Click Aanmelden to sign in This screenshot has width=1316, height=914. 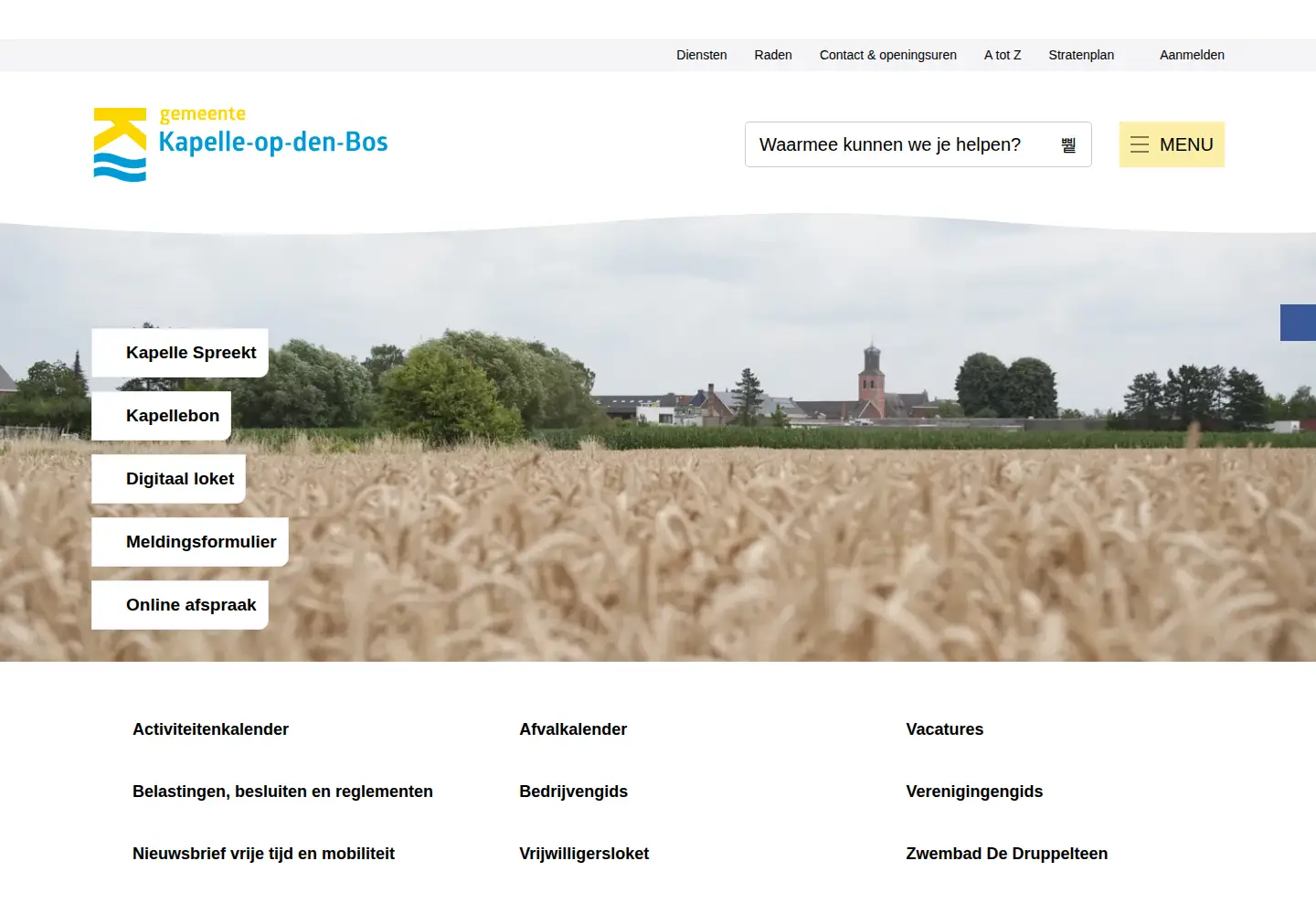[1192, 55]
